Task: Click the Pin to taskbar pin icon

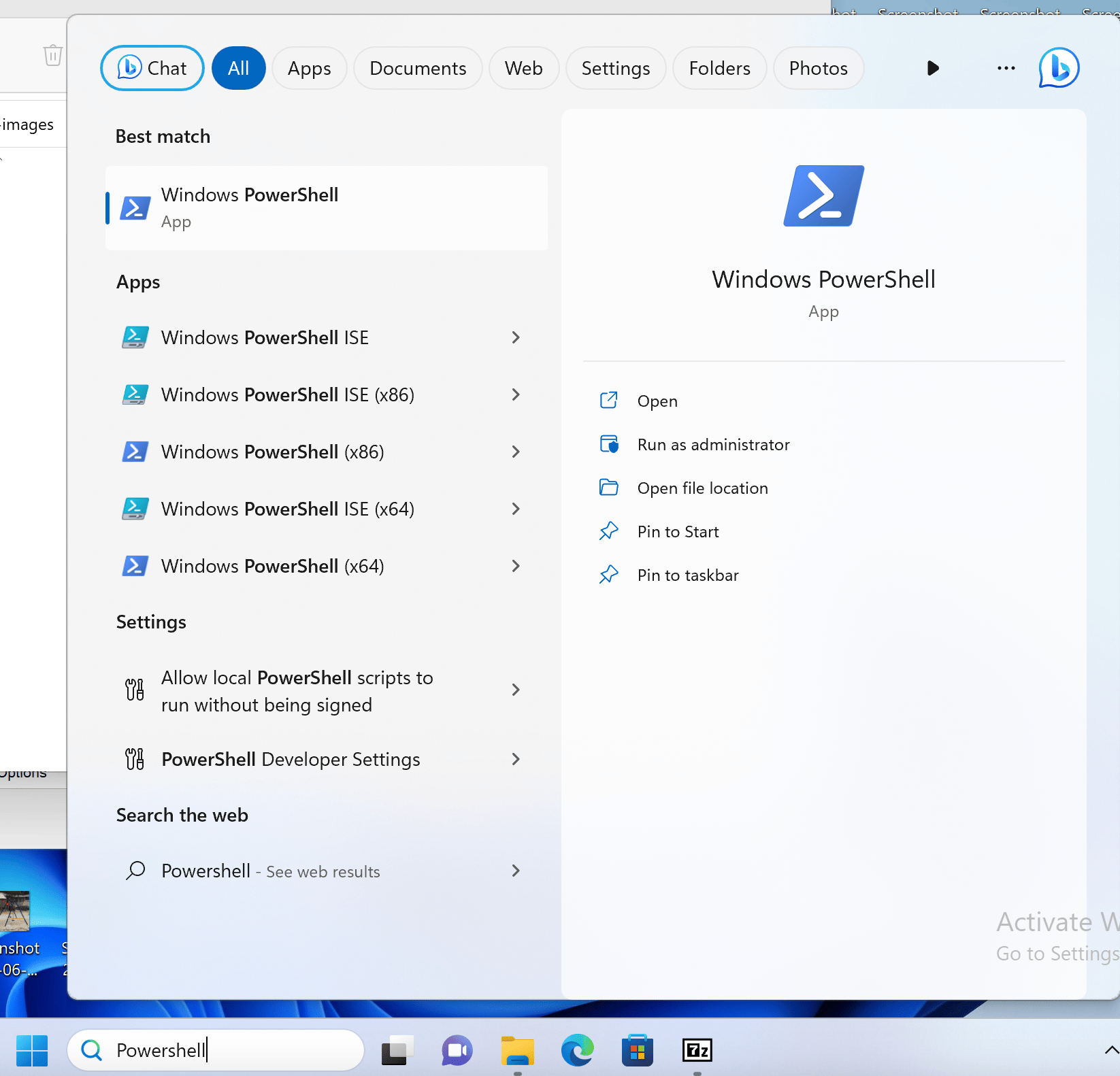Action: click(x=609, y=575)
